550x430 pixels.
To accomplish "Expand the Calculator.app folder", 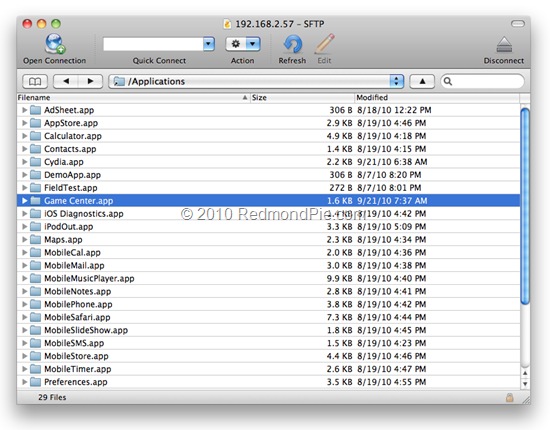I will click(24, 136).
